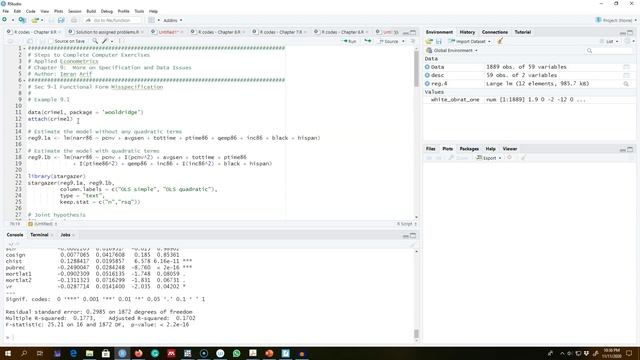Toggle the Source on Save checkbox
Viewport: 640px width, 360px height.
coord(51,41)
